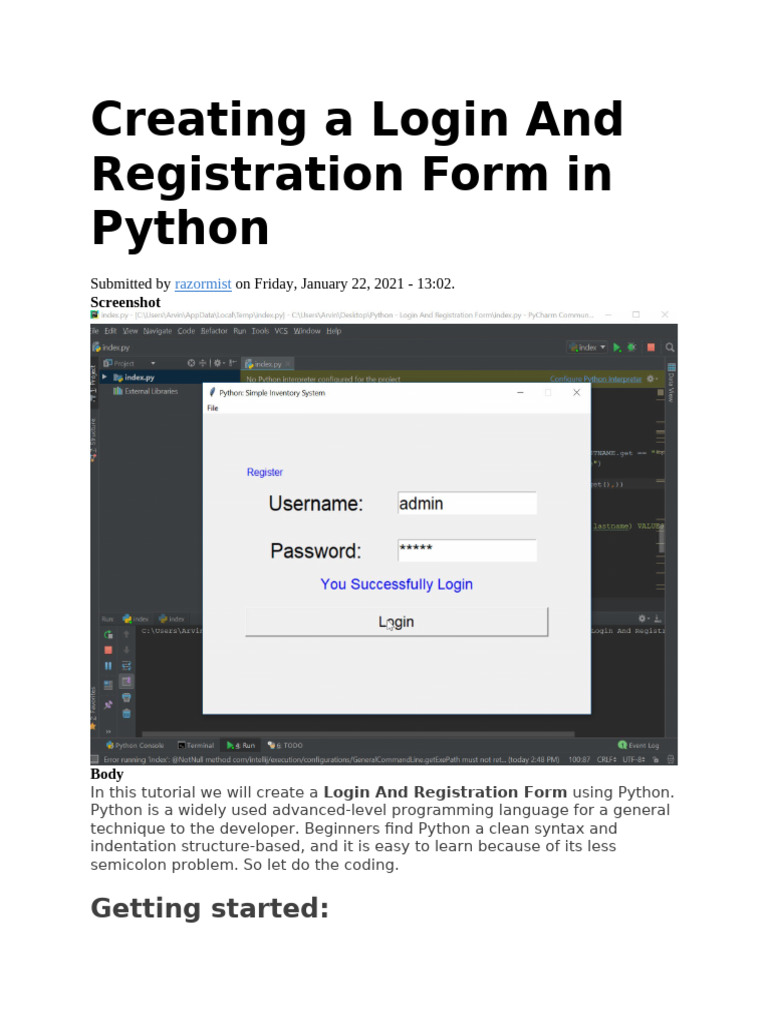Click the Username input field
The height and width of the screenshot is (1024, 768).
click(x=467, y=504)
